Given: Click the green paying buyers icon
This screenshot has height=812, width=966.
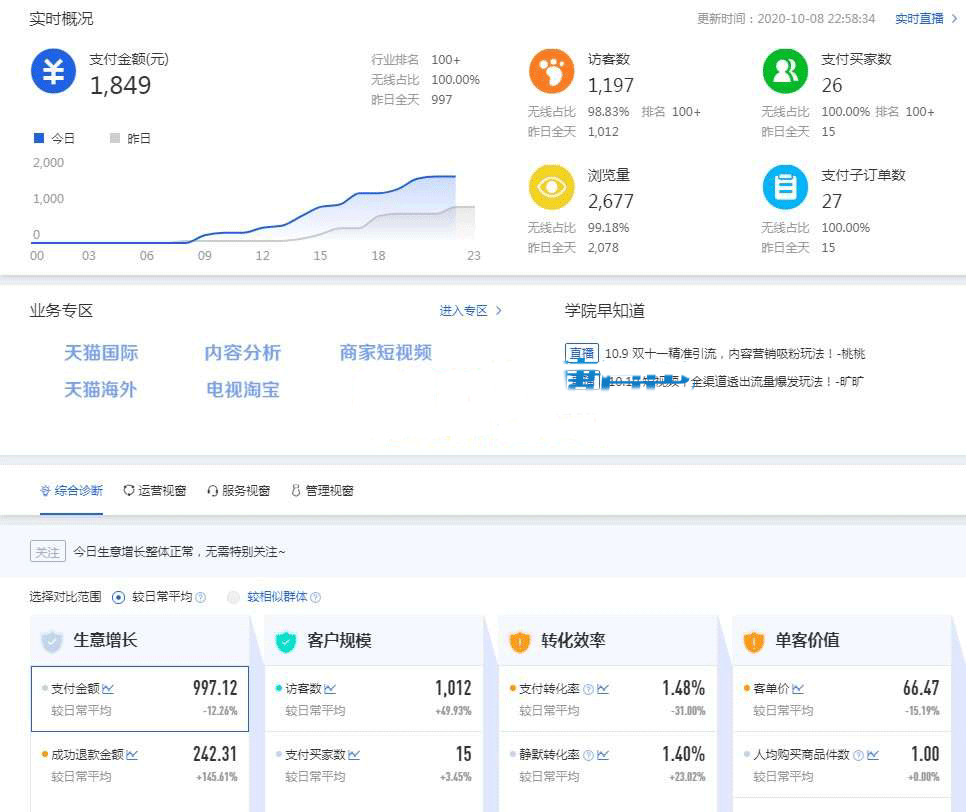Looking at the screenshot, I should coord(785,72).
